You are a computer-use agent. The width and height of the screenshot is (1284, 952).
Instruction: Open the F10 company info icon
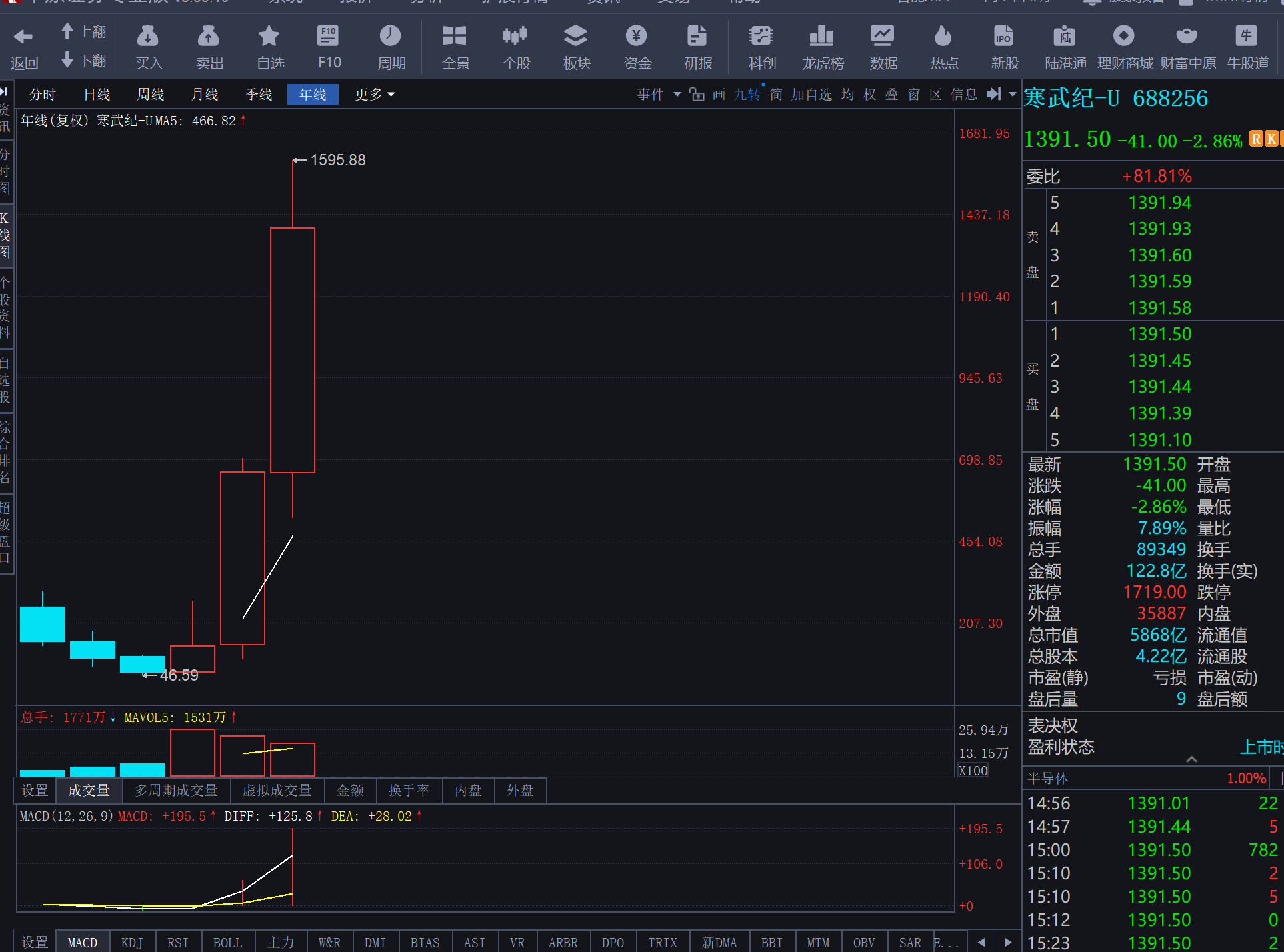tap(329, 37)
